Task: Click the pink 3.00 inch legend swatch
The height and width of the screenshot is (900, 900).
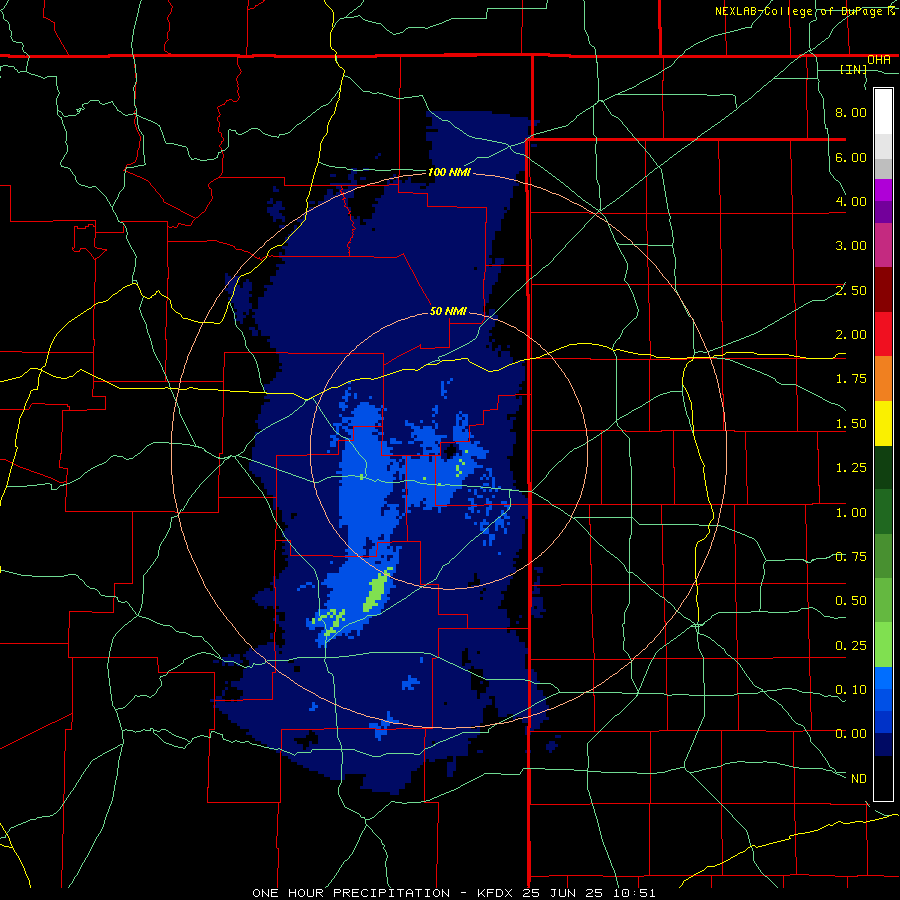Action: point(883,246)
